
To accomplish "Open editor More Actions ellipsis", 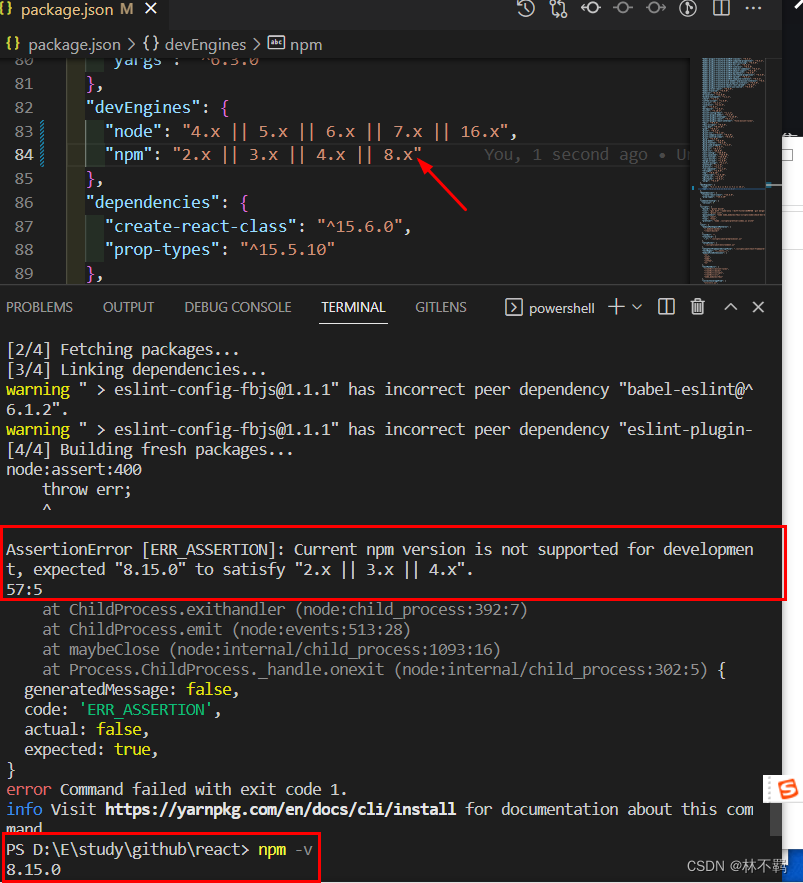I will 753,8.
